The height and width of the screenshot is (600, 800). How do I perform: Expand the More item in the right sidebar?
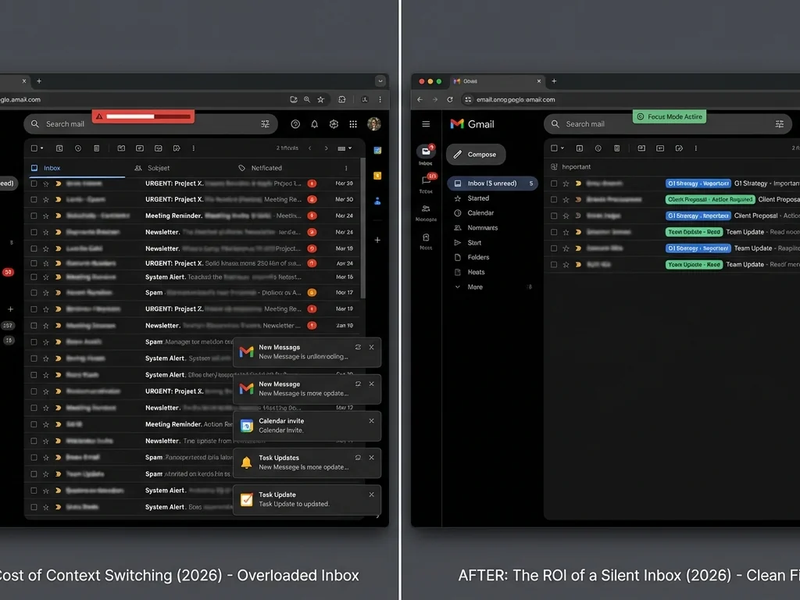pos(475,287)
